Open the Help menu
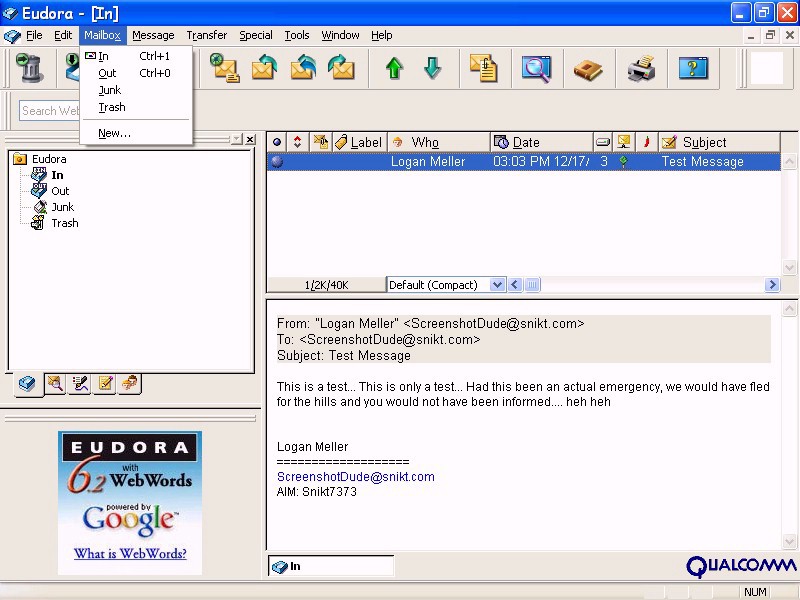Viewport: 800px width, 600px height. click(x=382, y=35)
